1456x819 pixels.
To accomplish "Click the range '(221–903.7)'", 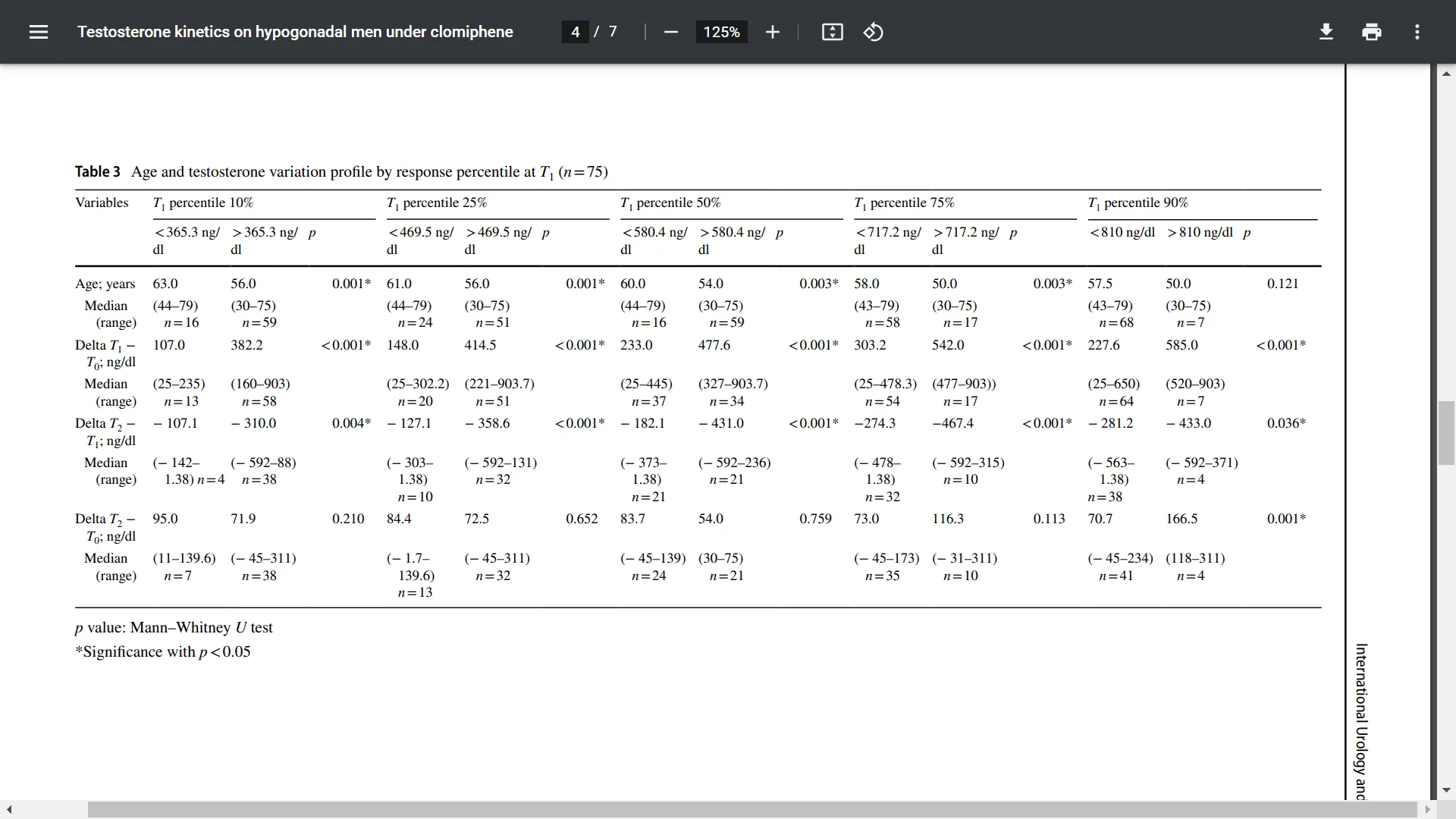I will 499,384.
